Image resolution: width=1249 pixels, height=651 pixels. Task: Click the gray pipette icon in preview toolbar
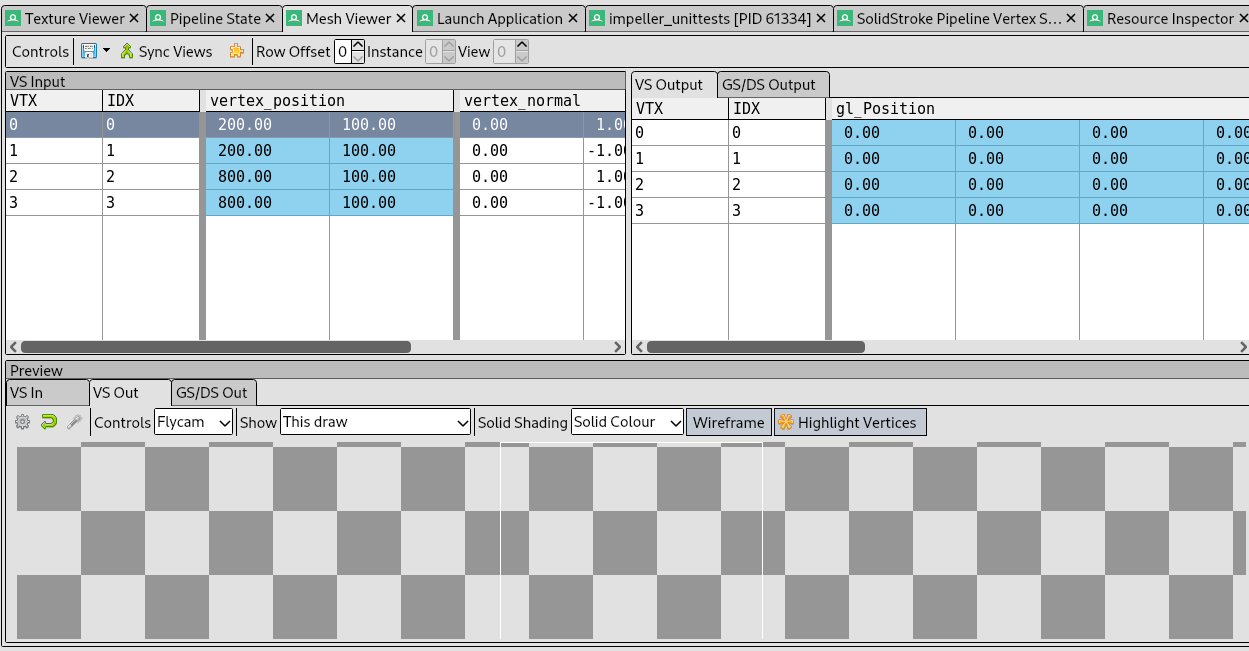(74, 422)
